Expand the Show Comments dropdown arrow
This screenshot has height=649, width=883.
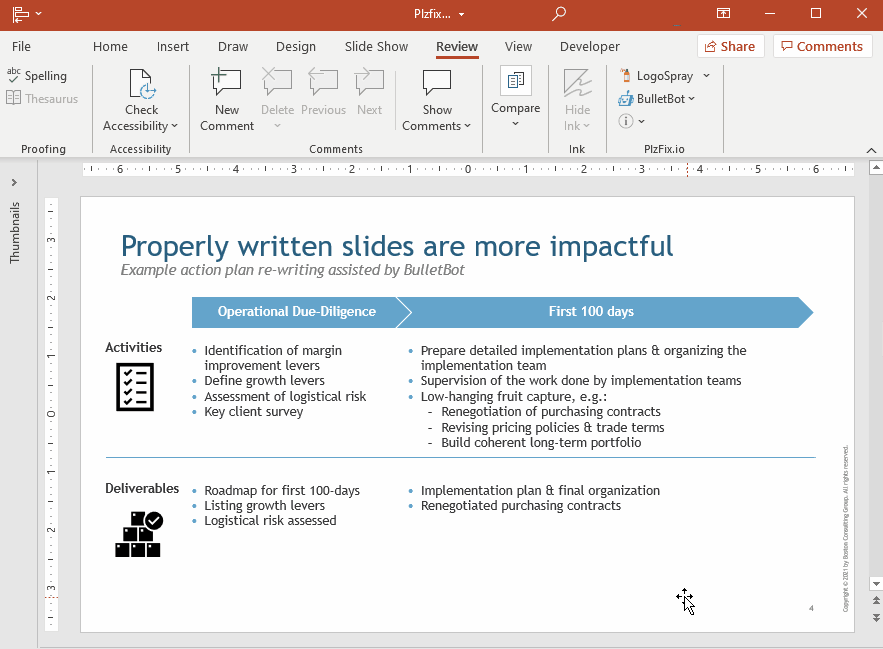(x=467, y=127)
